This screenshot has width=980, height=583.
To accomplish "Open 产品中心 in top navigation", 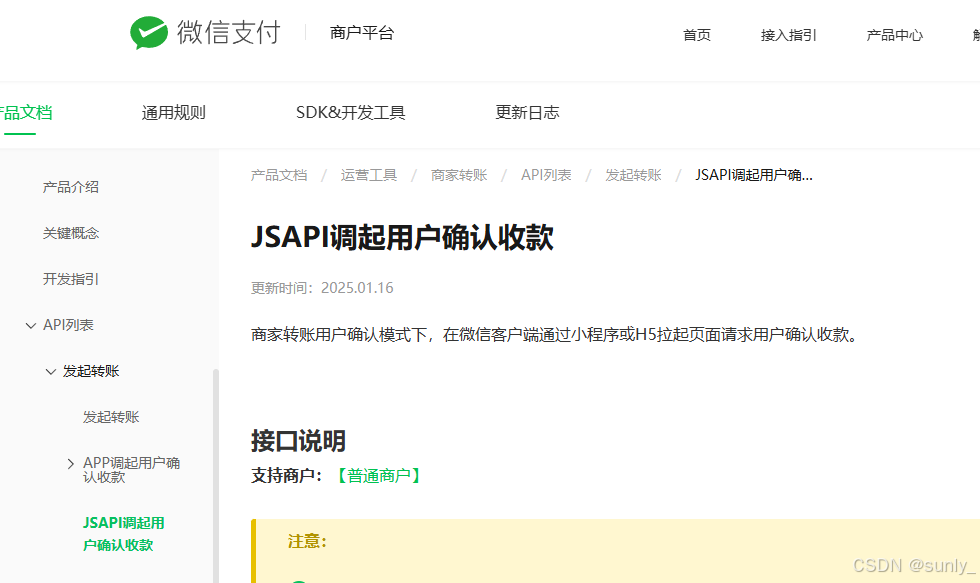I will point(894,35).
